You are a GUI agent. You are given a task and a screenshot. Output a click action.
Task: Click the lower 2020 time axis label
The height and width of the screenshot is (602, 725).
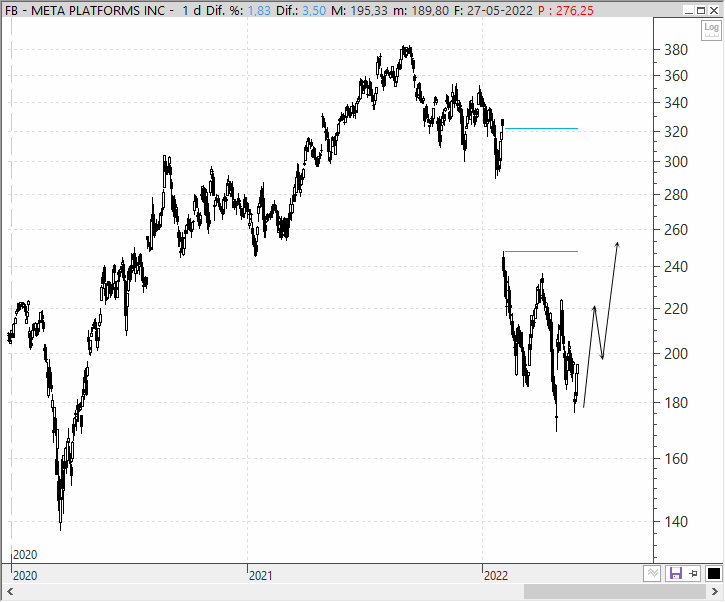(x=25, y=576)
